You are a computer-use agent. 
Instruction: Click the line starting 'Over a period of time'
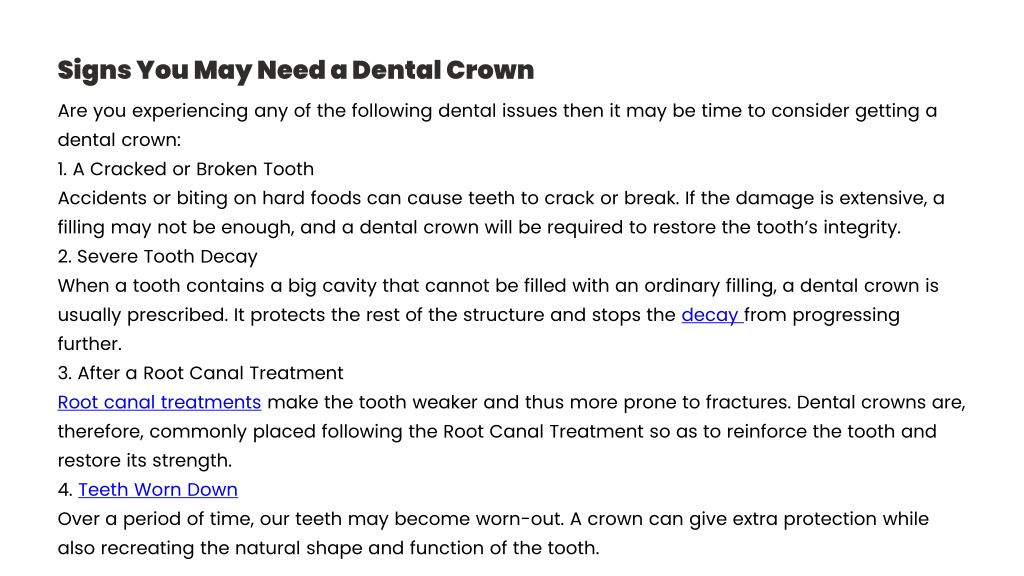coord(493,519)
